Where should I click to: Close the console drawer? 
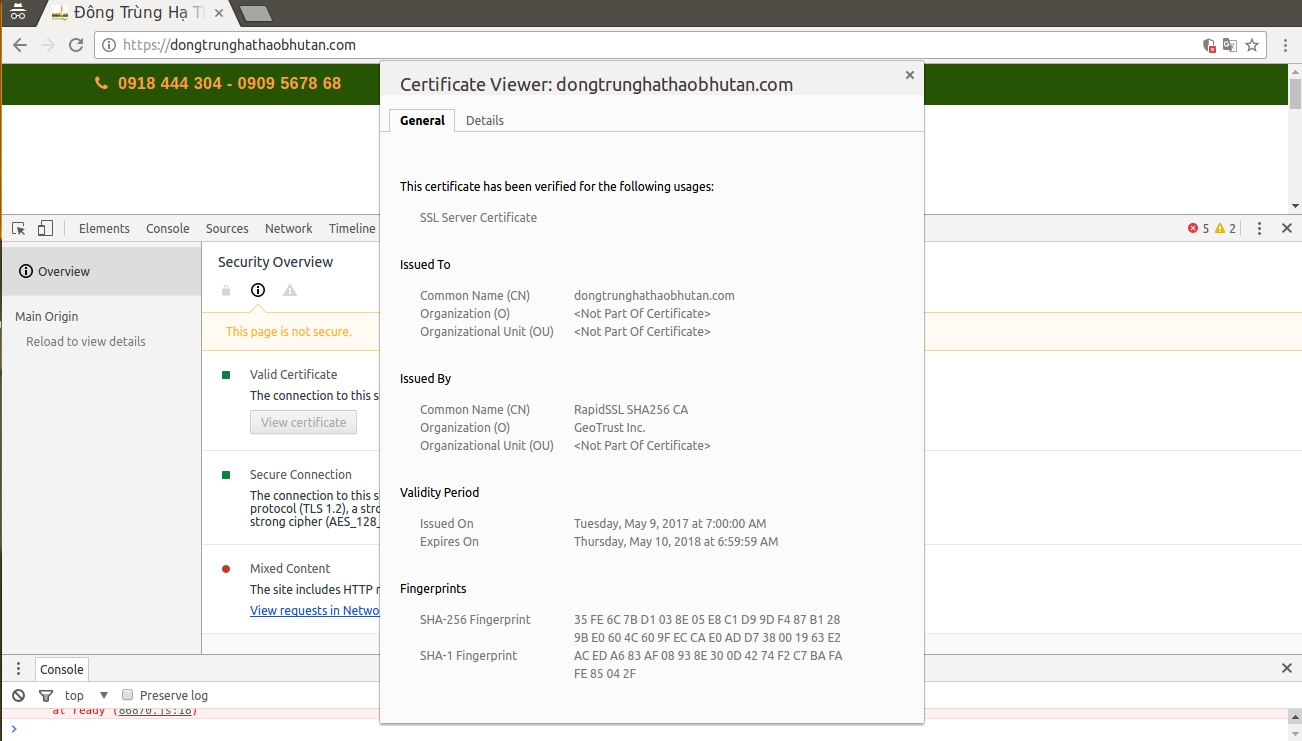(1287, 668)
